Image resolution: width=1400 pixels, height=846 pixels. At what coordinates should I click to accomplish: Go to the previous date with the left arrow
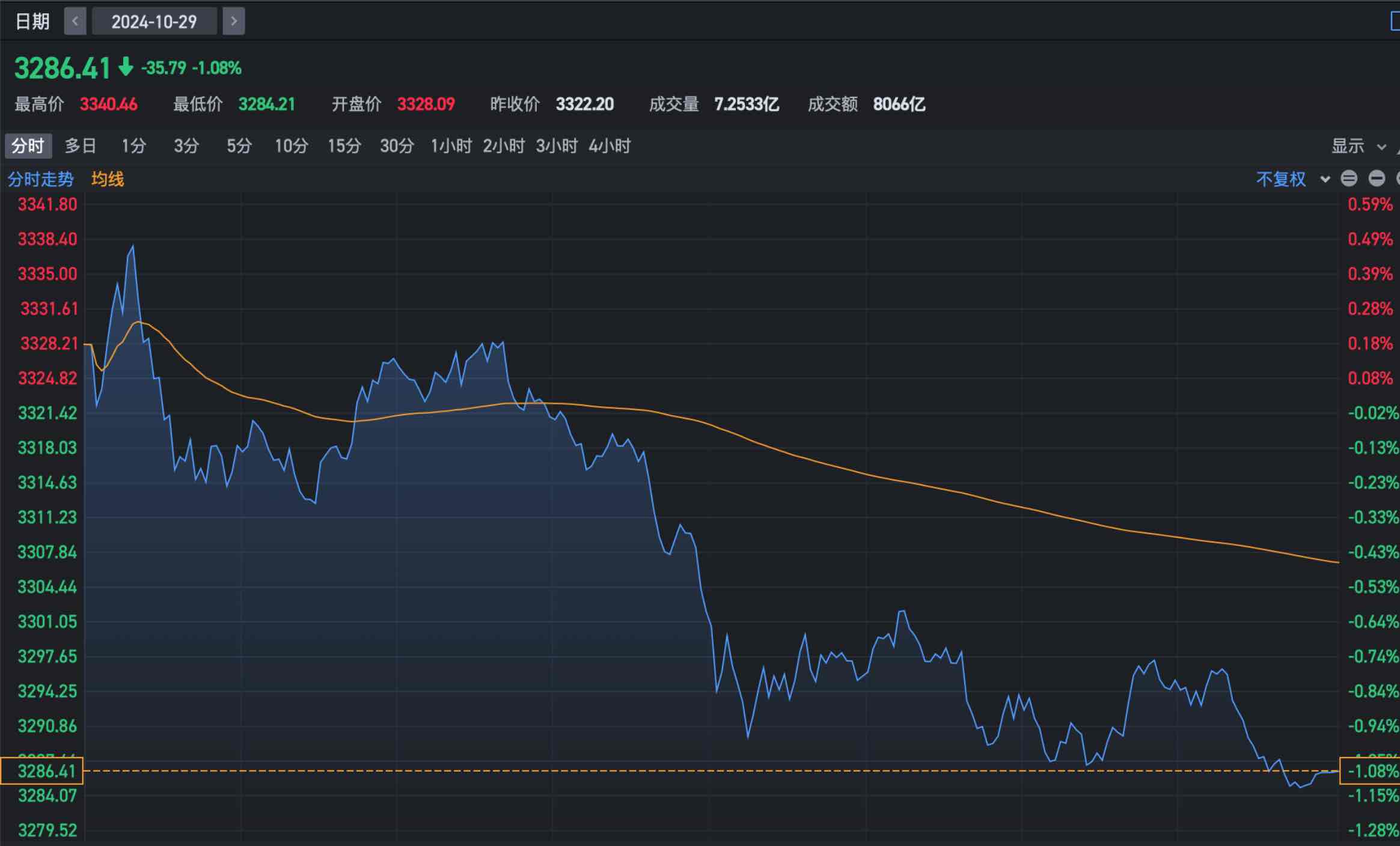pos(75,22)
